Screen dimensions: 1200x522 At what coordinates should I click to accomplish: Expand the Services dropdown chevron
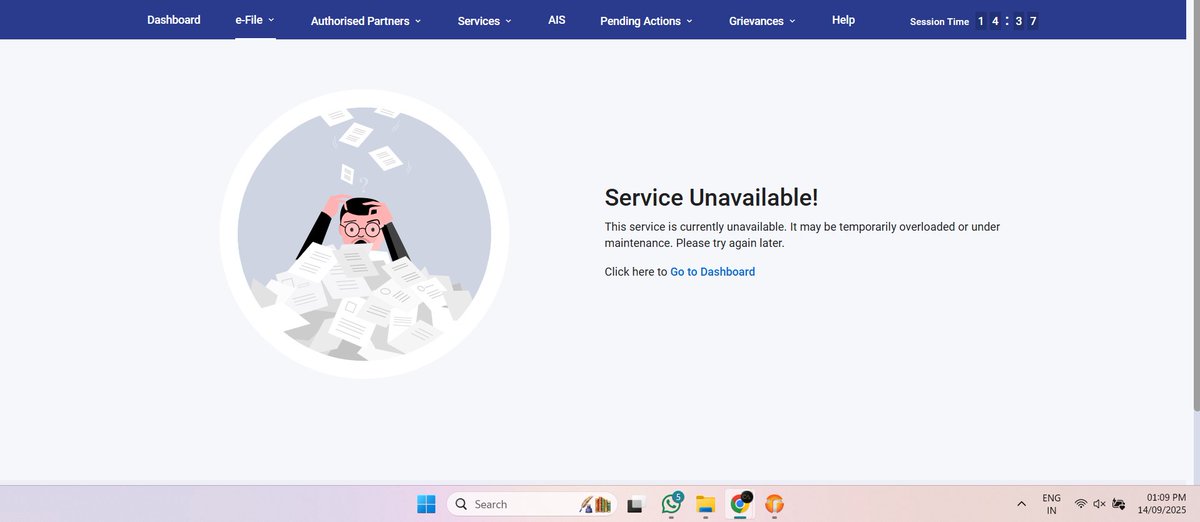[508, 21]
